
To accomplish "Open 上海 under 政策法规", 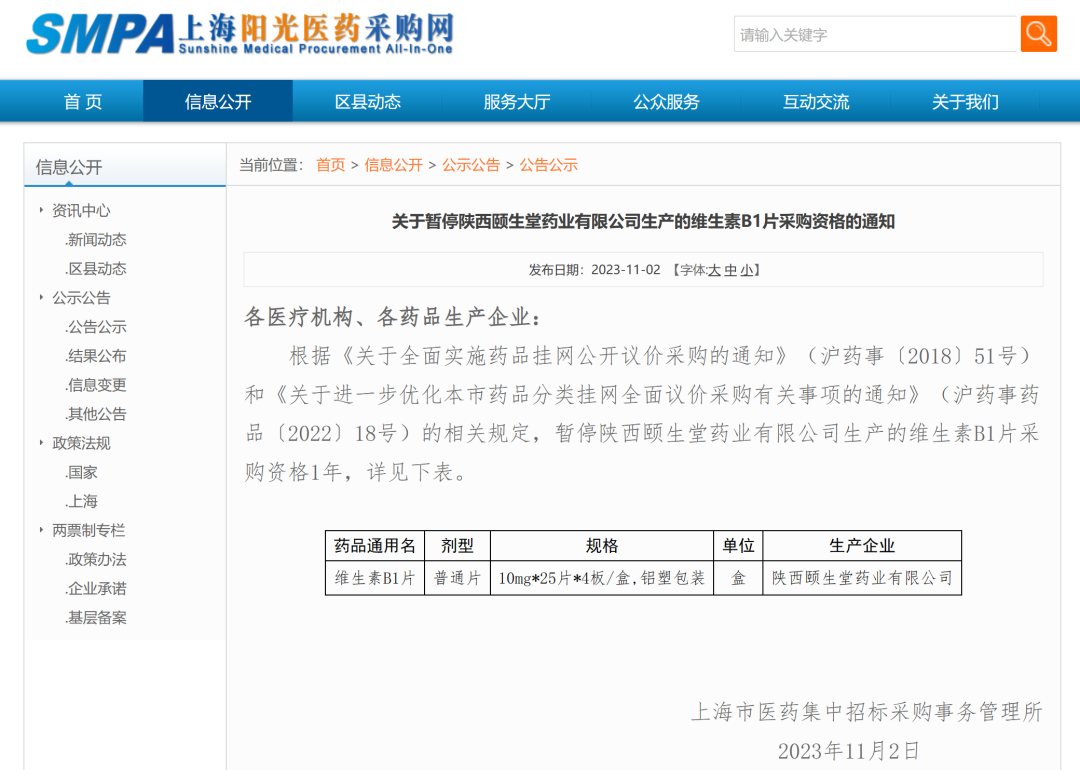I will (82, 501).
